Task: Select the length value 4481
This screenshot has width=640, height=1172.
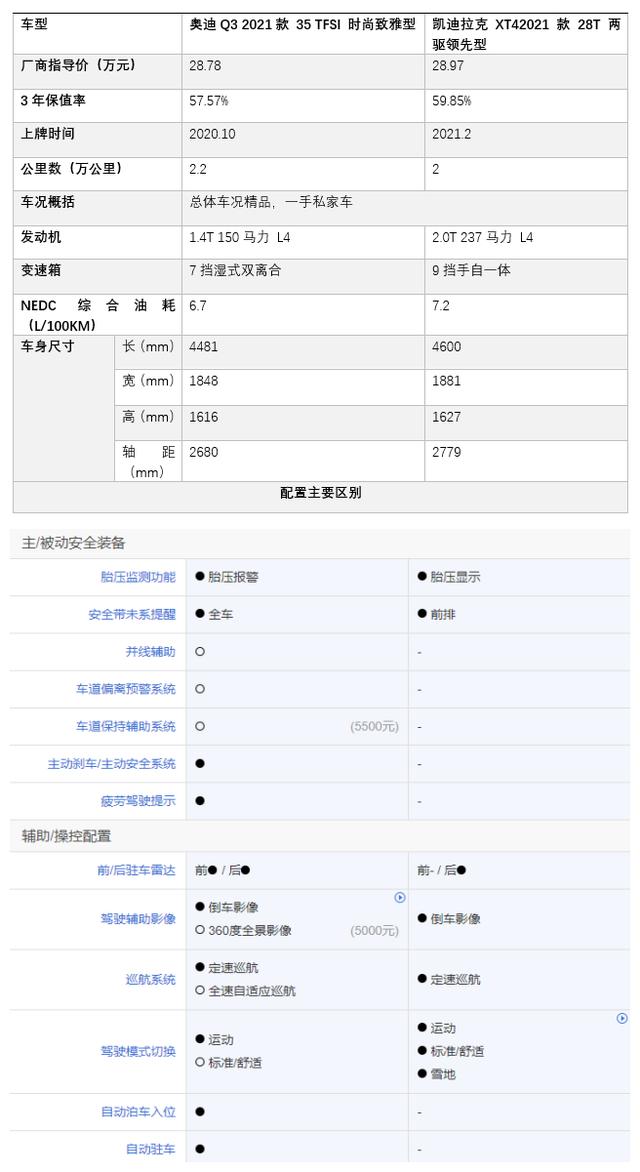Action: point(204,347)
